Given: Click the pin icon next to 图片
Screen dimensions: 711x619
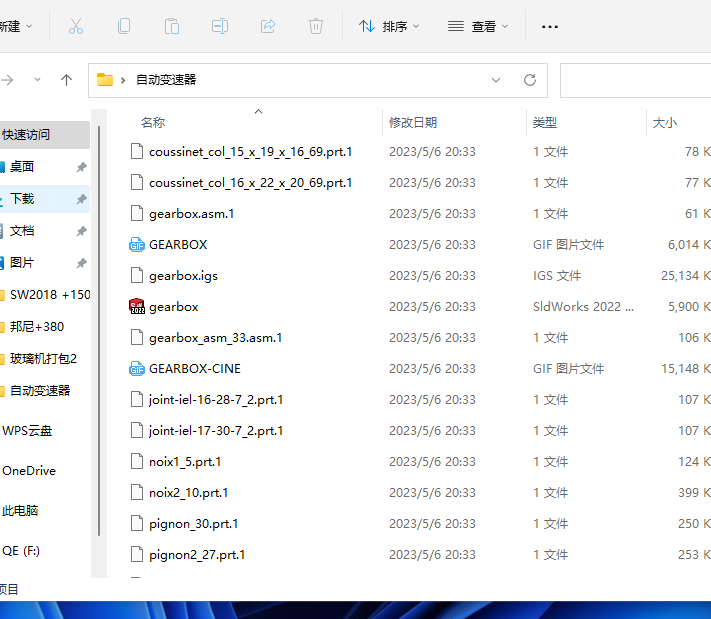Looking at the screenshot, I should tap(81, 263).
